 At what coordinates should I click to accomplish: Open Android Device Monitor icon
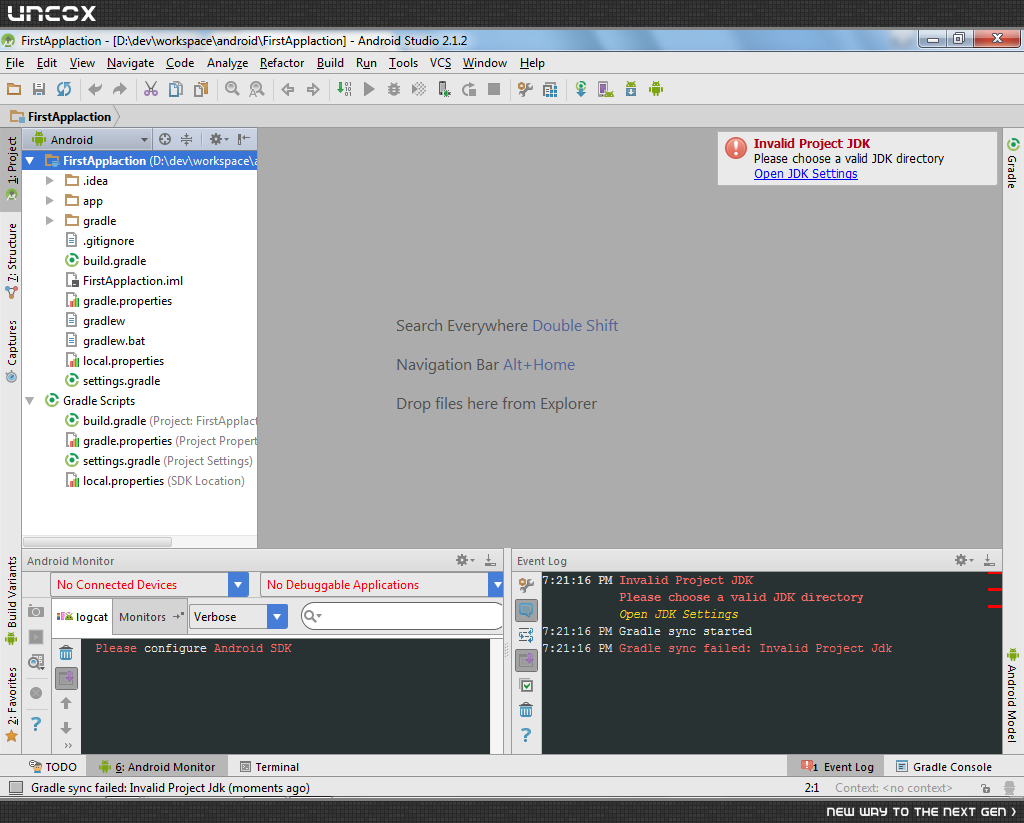tap(656, 89)
